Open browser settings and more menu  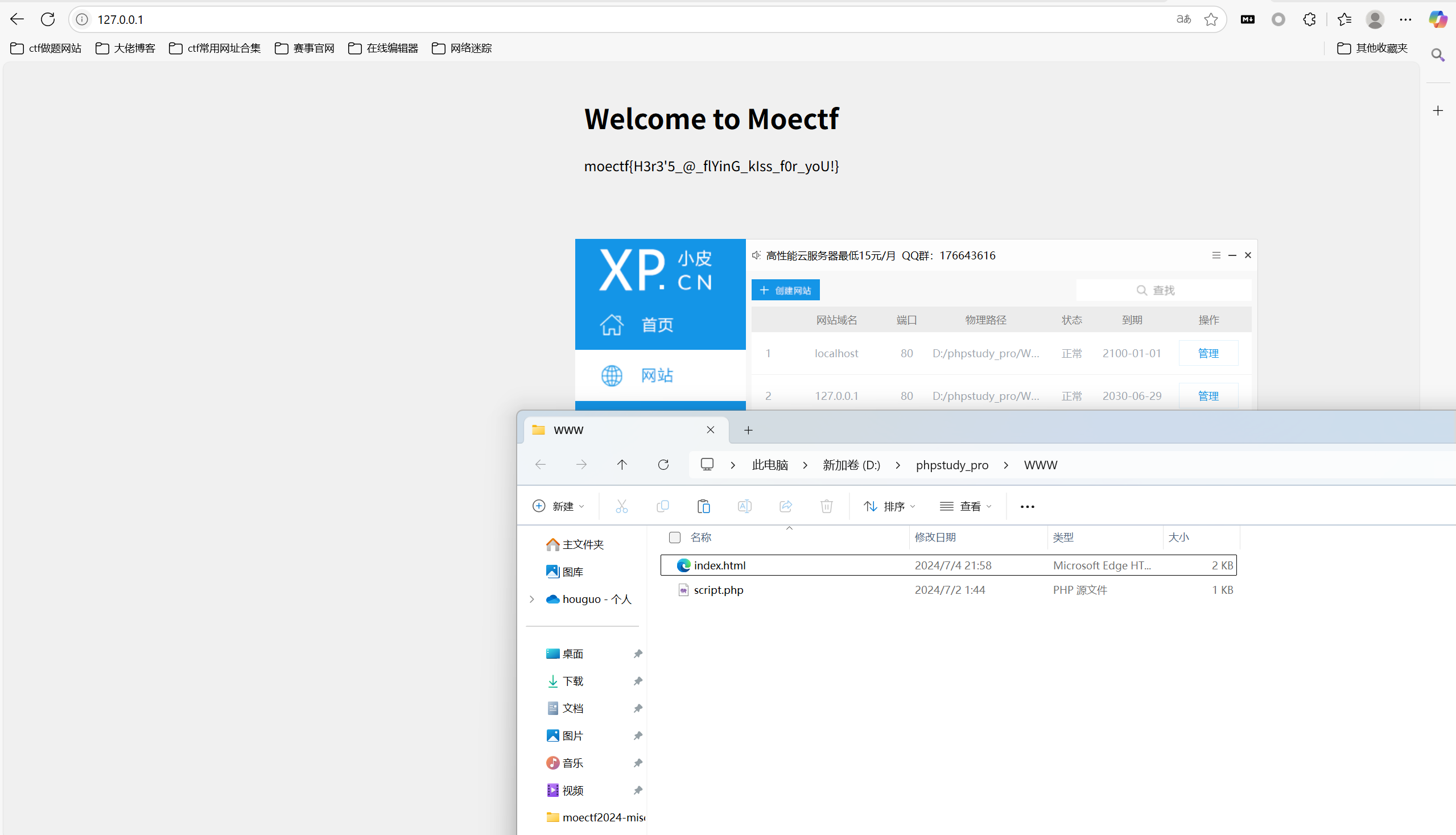(1405, 19)
